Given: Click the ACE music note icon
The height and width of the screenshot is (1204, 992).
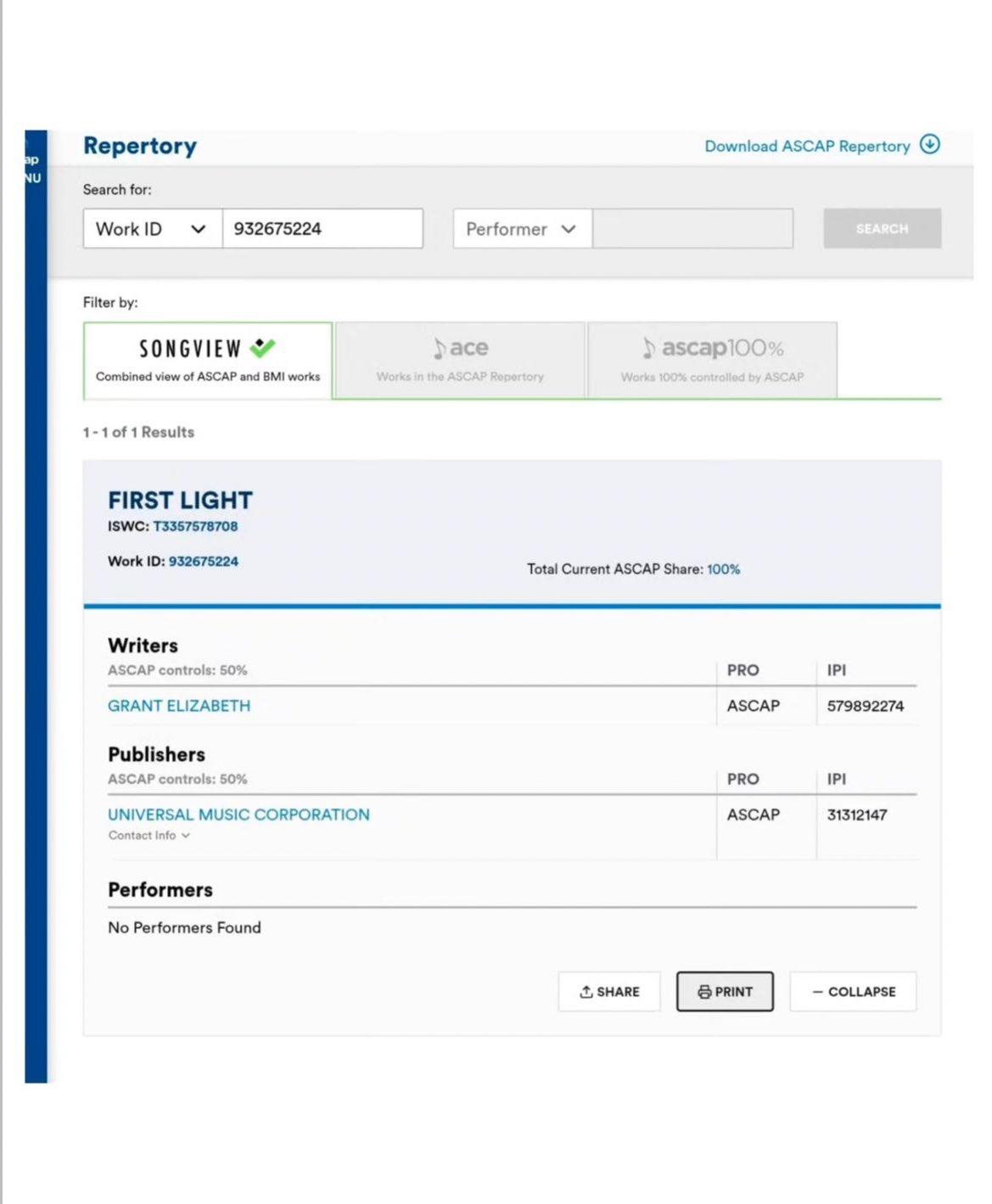Looking at the screenshot, I should click(x=439, y=349).
